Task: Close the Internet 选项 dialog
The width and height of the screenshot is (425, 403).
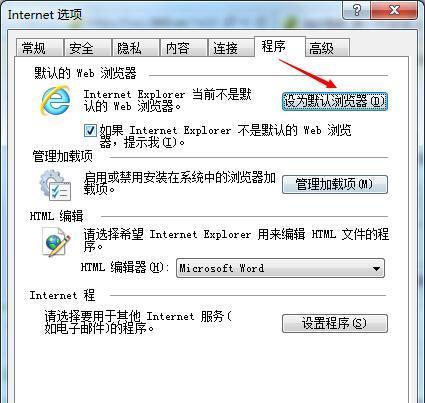Action: 394,10
